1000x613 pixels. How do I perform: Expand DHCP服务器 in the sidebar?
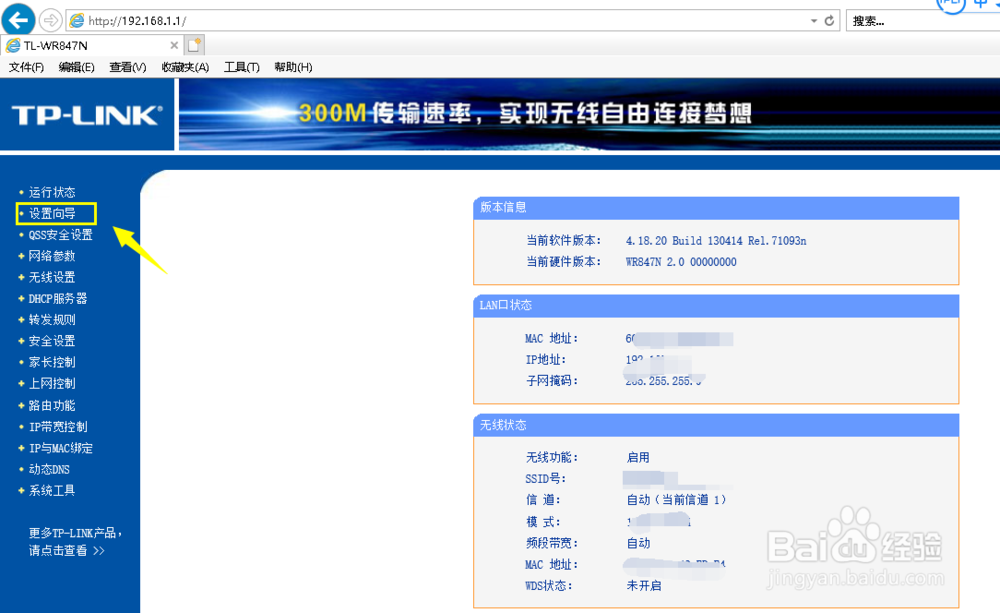point(57,299)
